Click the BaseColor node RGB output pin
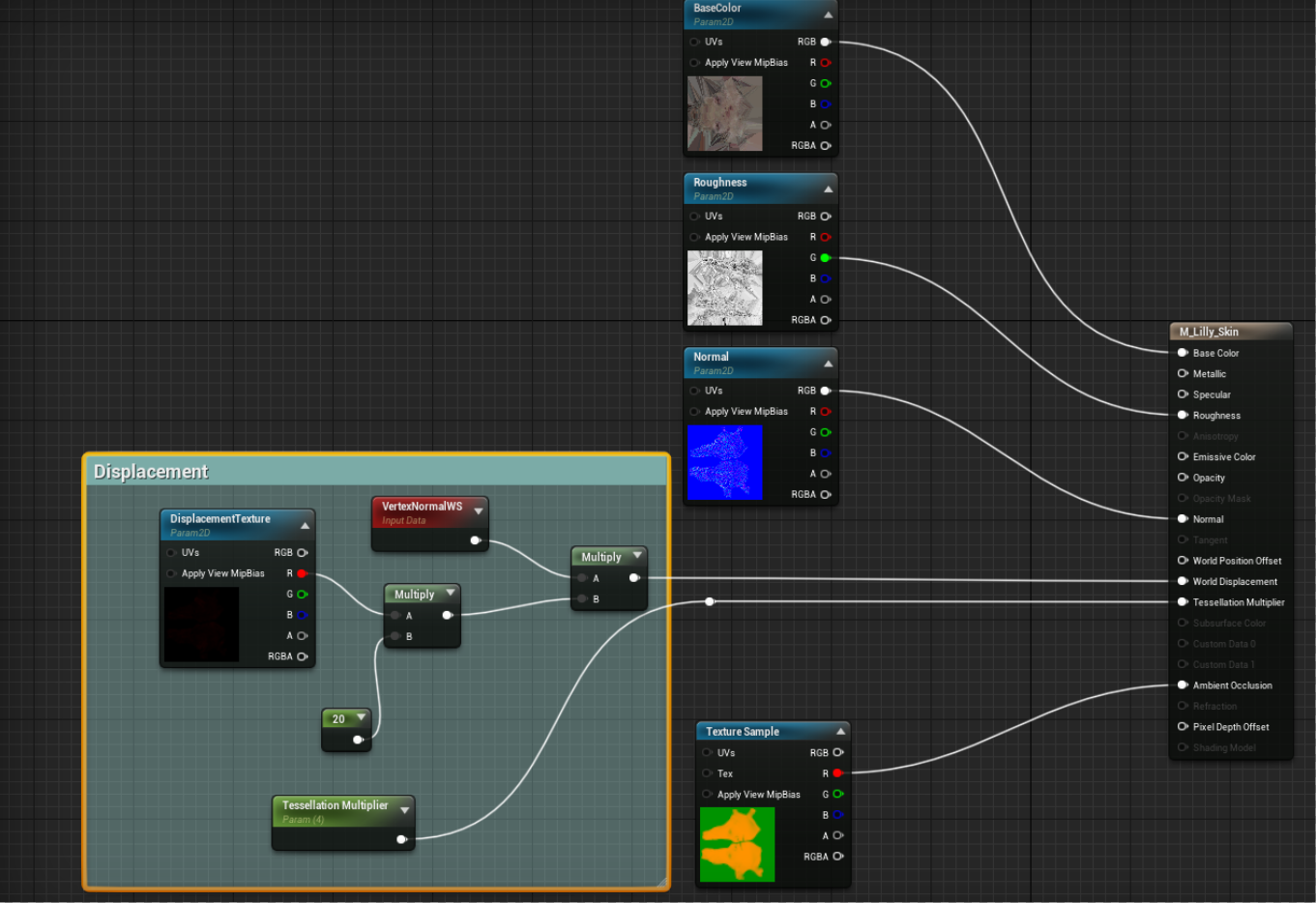The width and height of the screenshot is (1316, 903). click(x=825, y=42)
